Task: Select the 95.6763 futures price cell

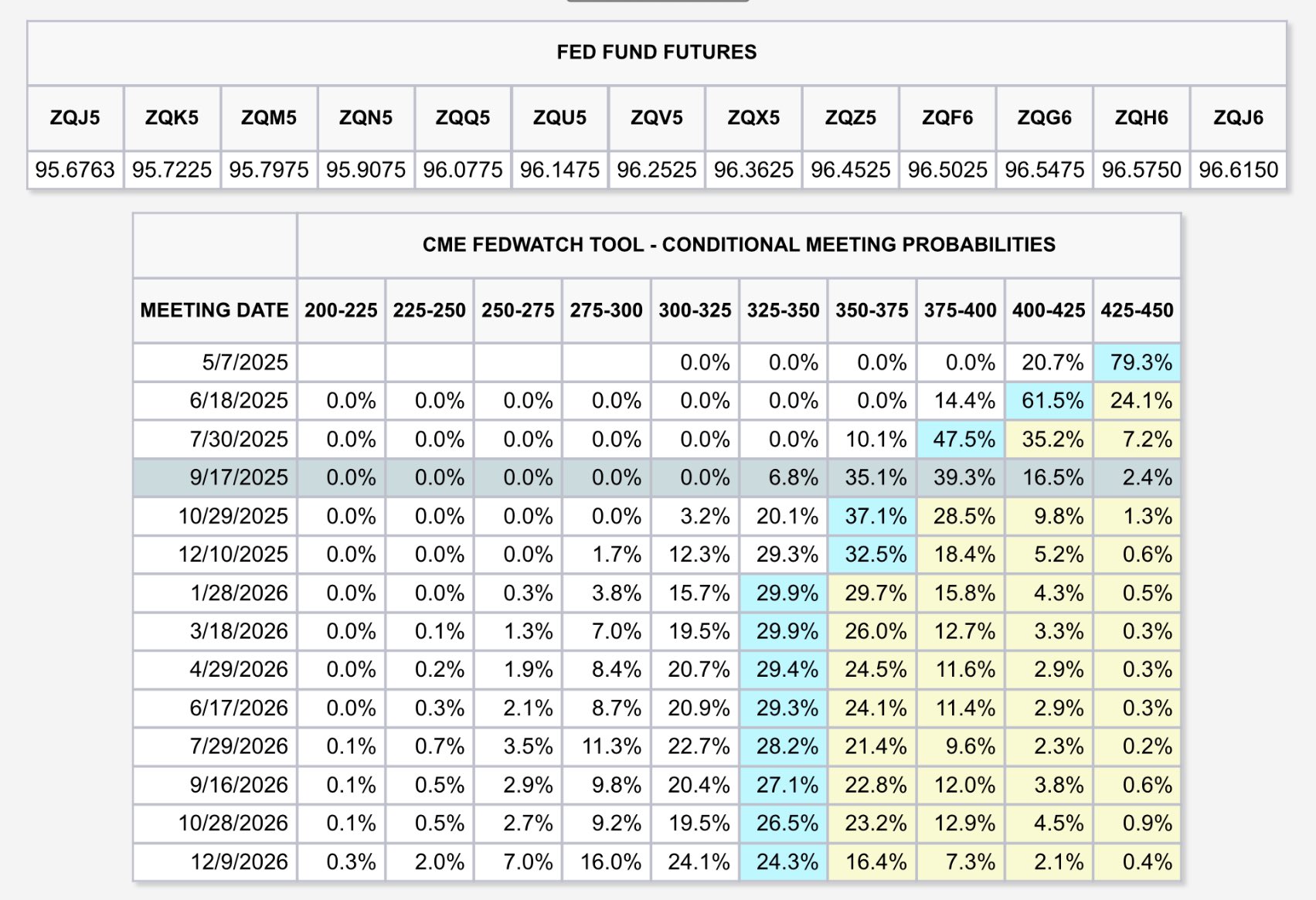Action: [x=75, y=169]
